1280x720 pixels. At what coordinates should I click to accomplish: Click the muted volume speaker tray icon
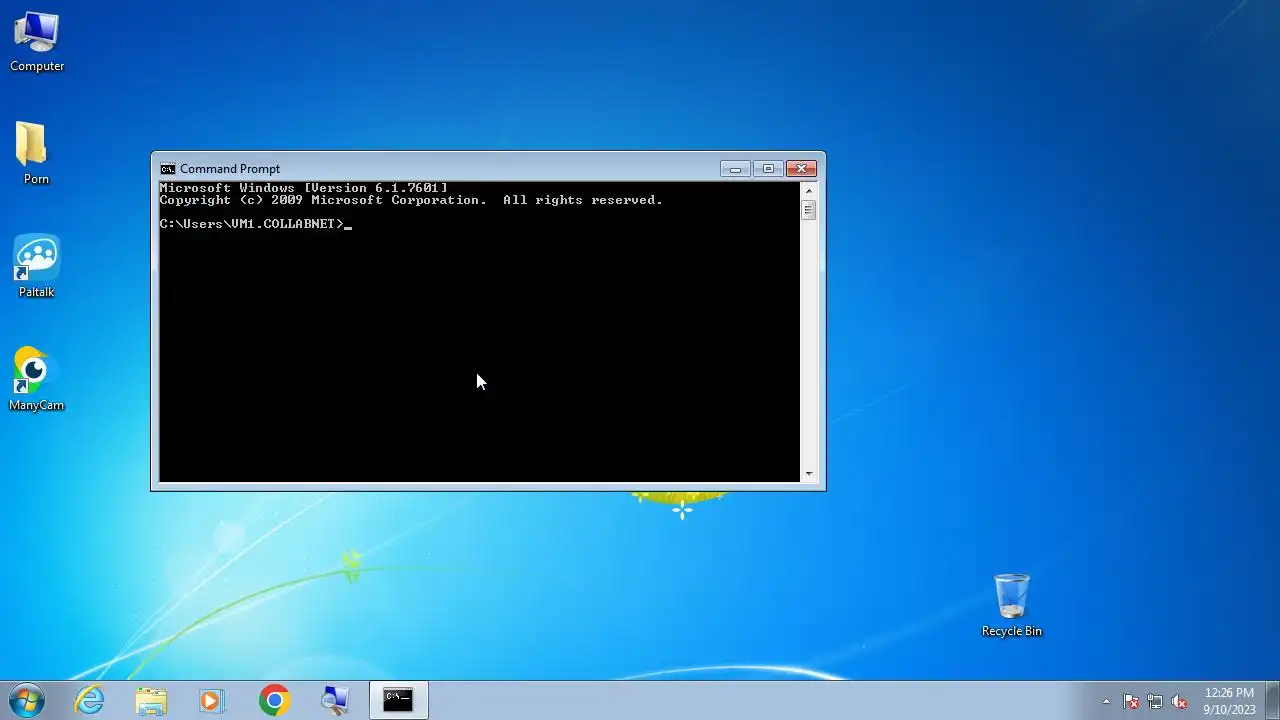tap(1179, 701)
